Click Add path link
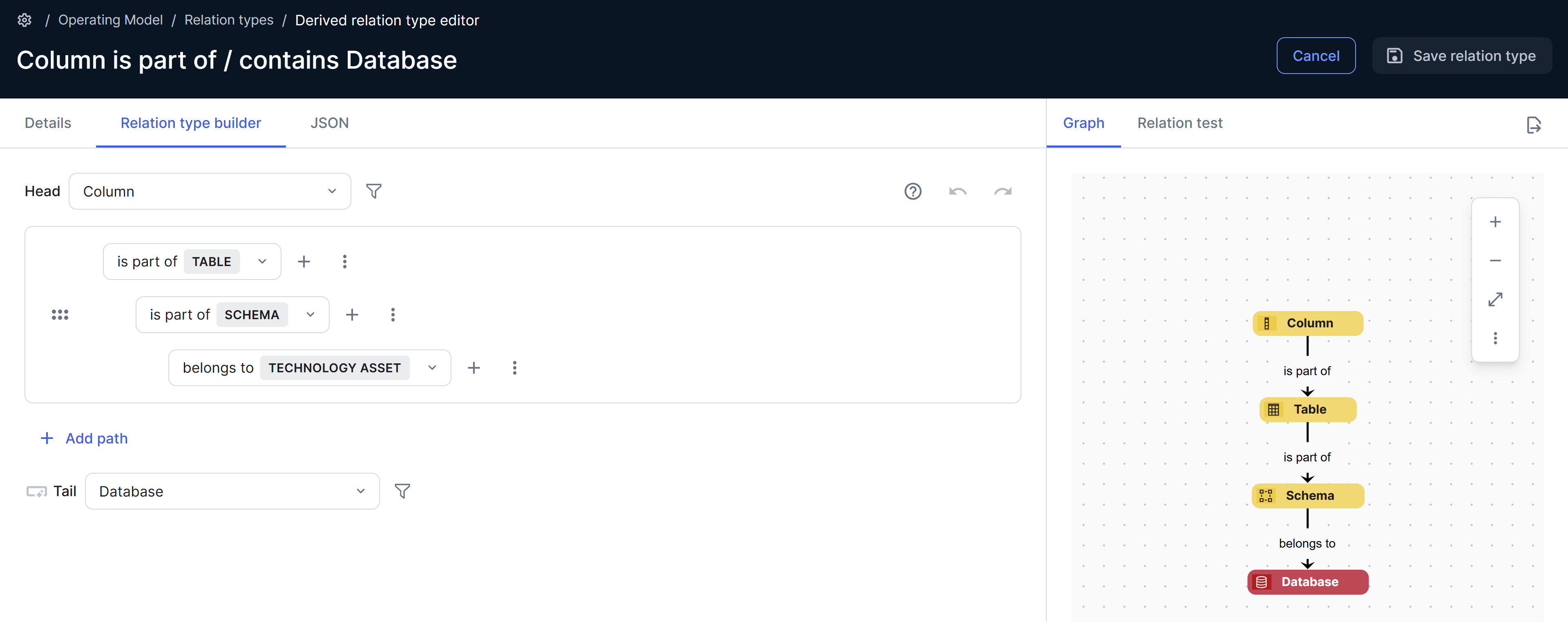Screen dimensions: 1568x622 click(x=84, y=438)
